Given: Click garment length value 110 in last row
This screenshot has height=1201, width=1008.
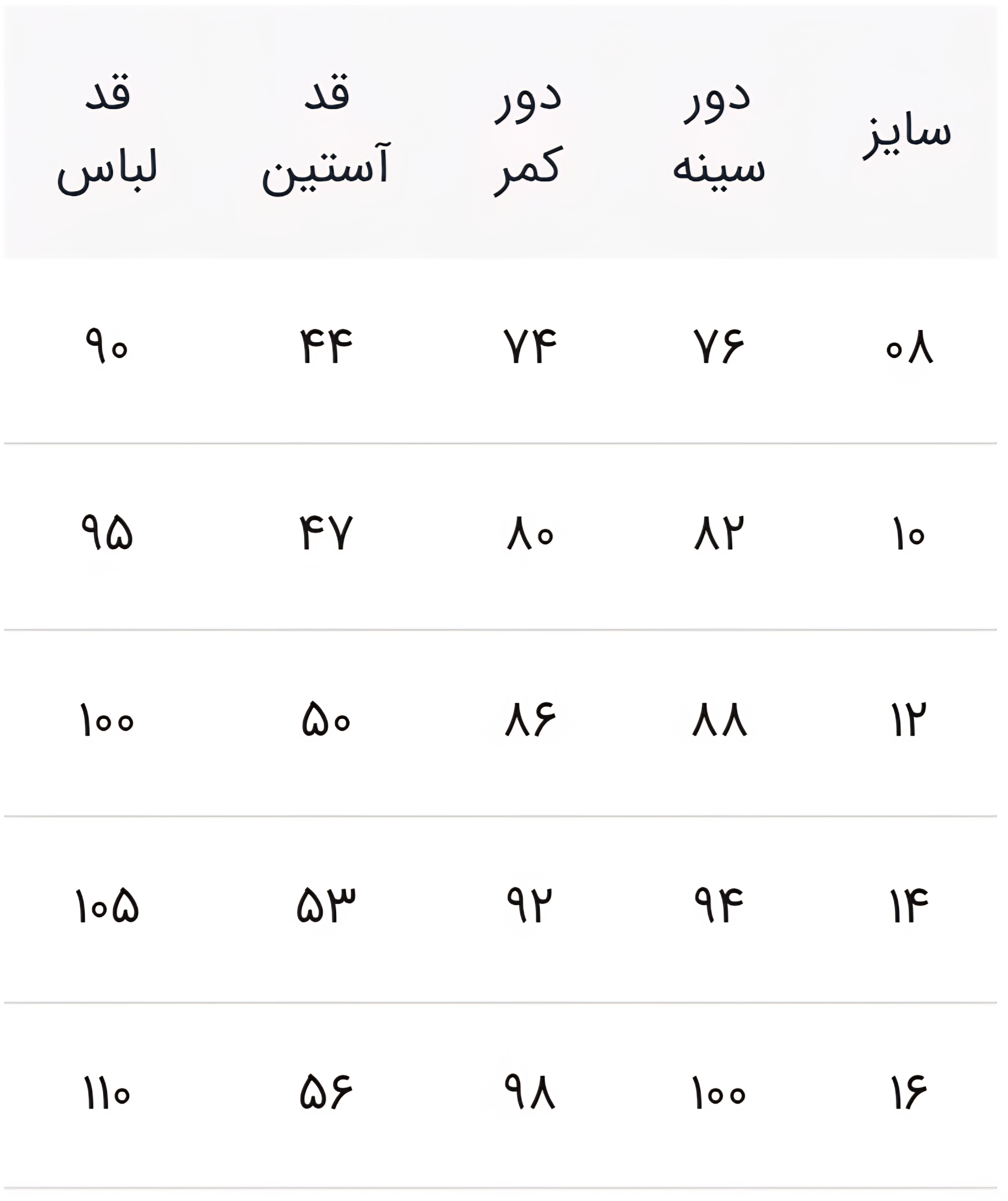Looking at the screenshot, I should [107, 1093].
